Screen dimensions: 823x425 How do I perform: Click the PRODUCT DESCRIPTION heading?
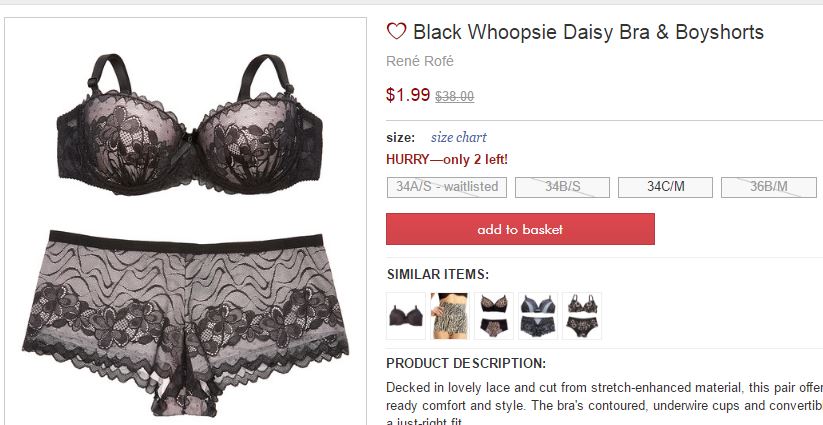(x=466, y=363)
